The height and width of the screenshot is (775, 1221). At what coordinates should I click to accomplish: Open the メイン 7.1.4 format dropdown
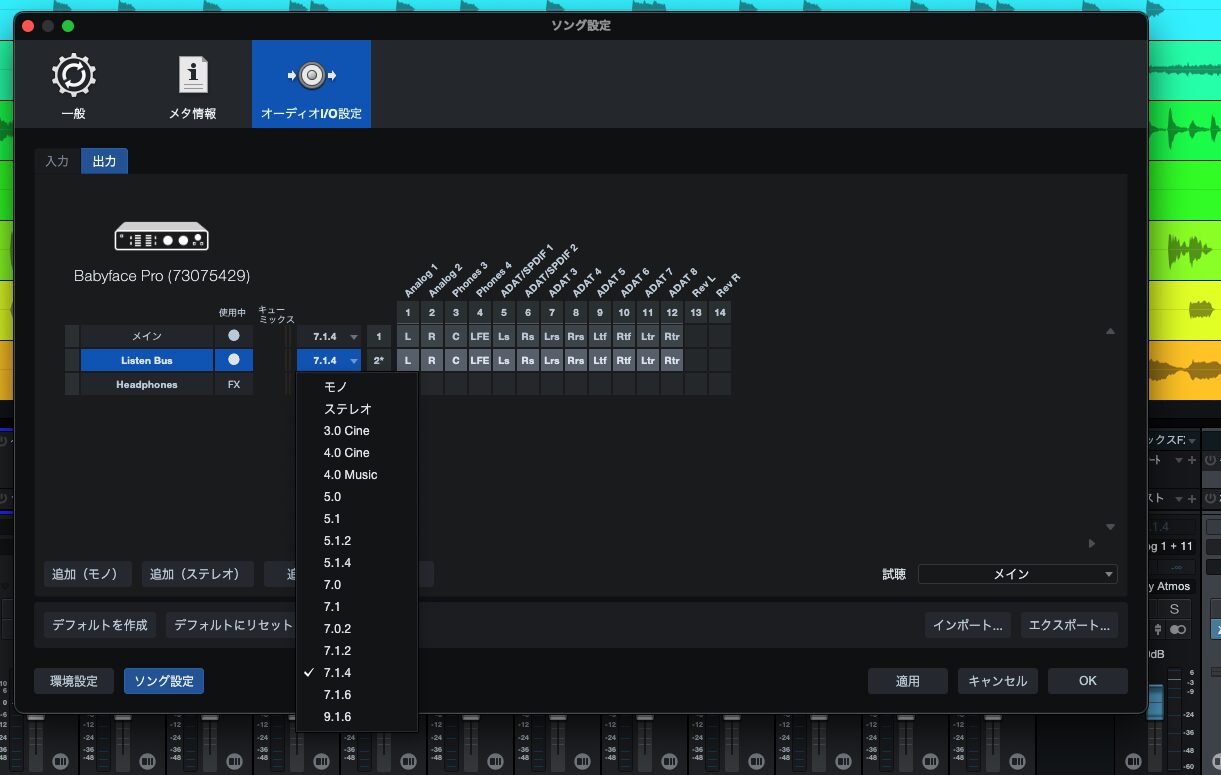click(x=329, y=337)
